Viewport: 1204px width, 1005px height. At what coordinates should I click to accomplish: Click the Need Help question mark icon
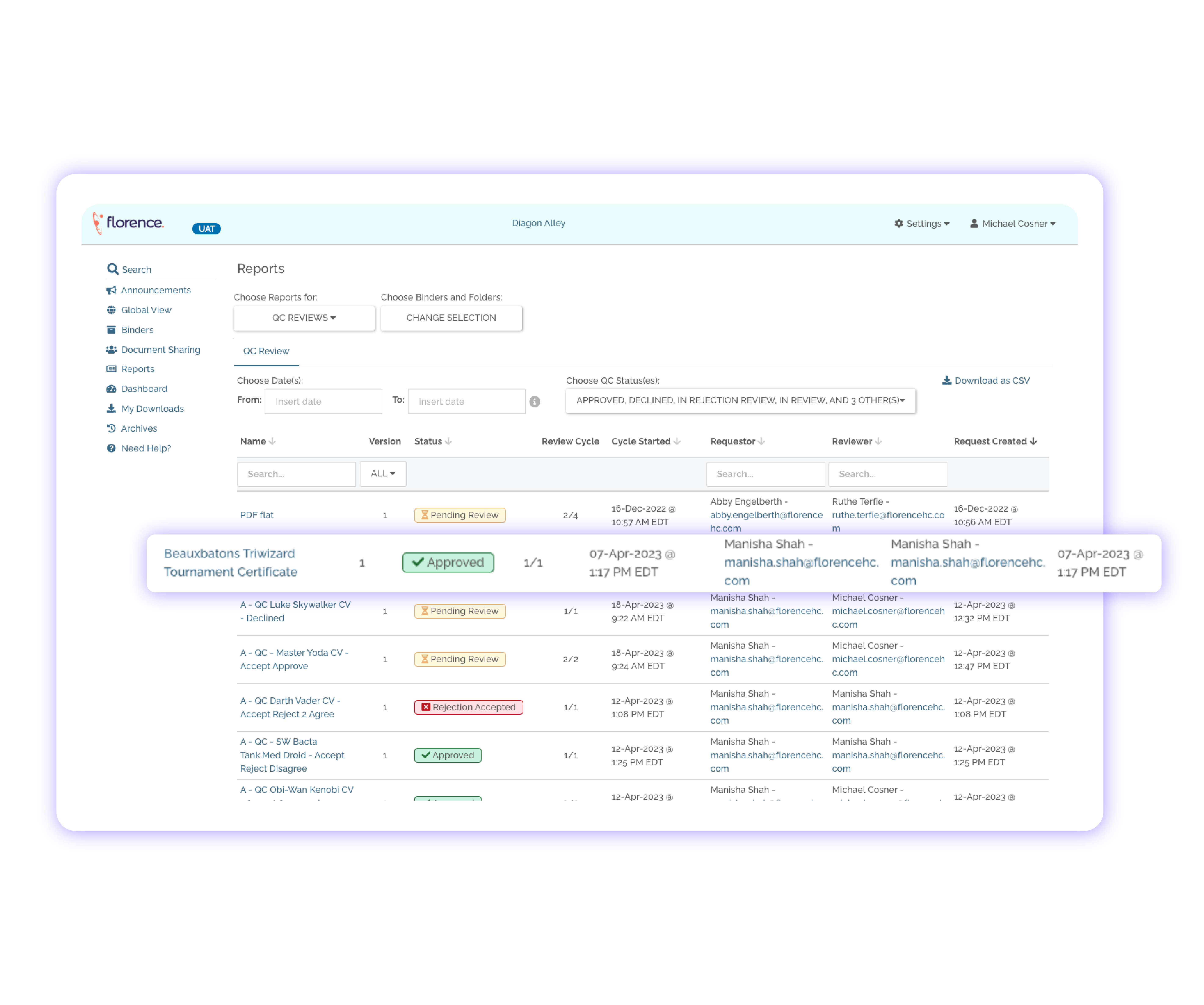(x=111, y=448)
